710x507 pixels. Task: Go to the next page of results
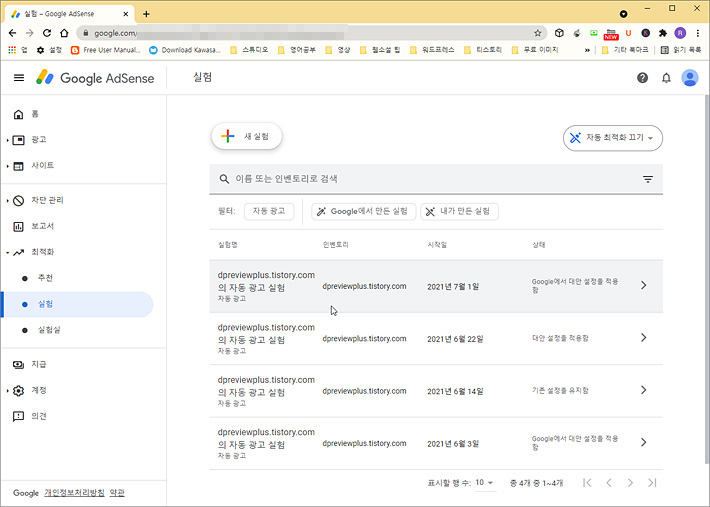coord(630,483)
